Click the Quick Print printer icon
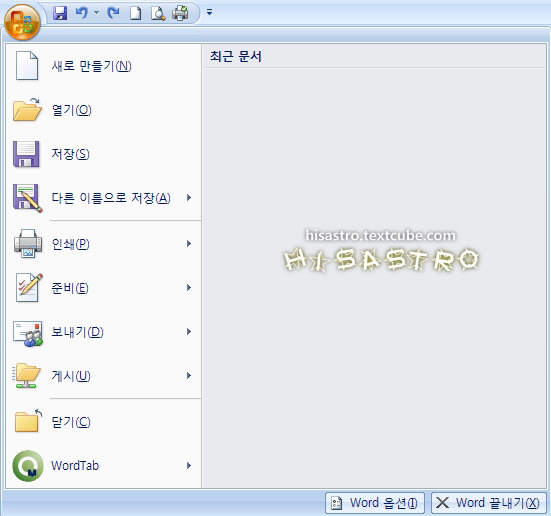 pos(180,13)
